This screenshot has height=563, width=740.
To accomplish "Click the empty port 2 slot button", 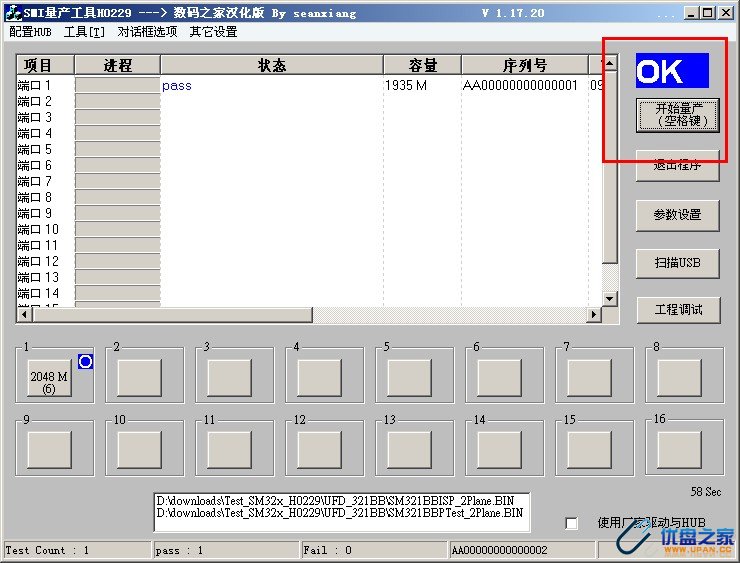I will point(139,377).
